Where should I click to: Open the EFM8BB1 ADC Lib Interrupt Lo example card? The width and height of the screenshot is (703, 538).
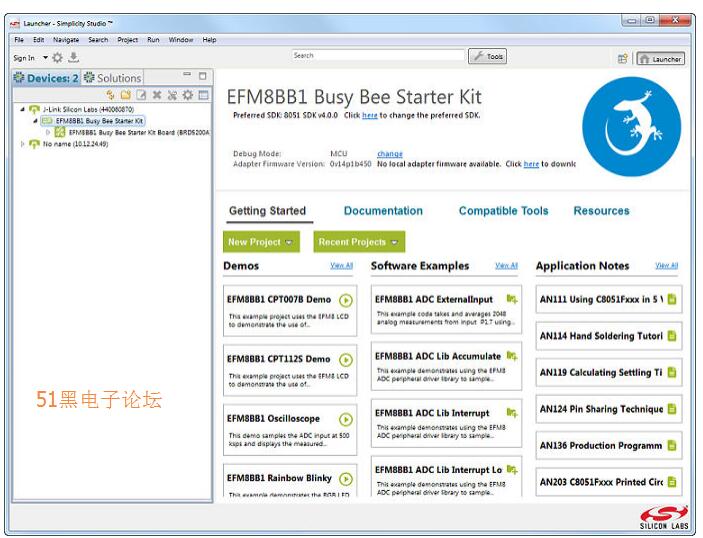tap(447, 477)
